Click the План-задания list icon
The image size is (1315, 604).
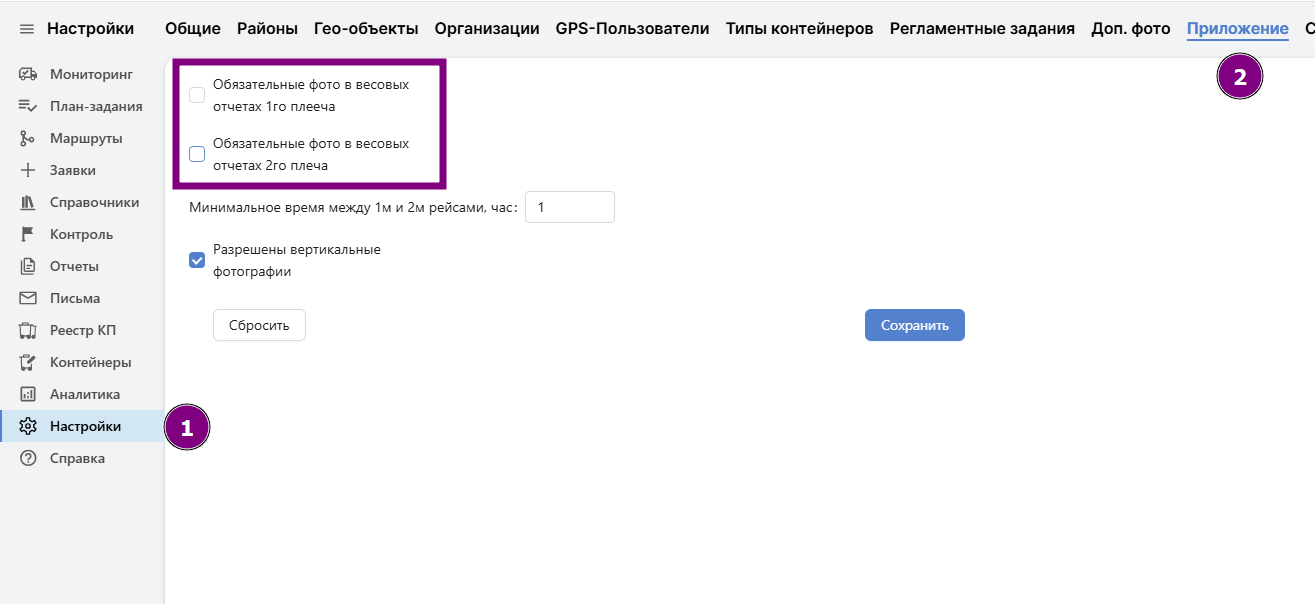pyautogui.click(x=28, y=106)
